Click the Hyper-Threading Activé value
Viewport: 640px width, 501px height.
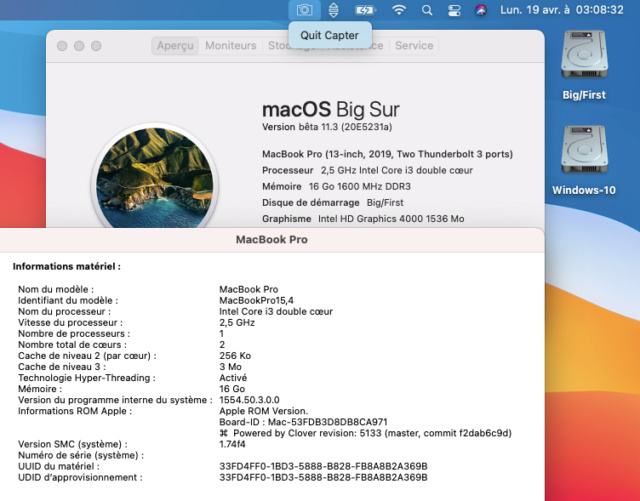pyautogui.click(x=233, y=378)
